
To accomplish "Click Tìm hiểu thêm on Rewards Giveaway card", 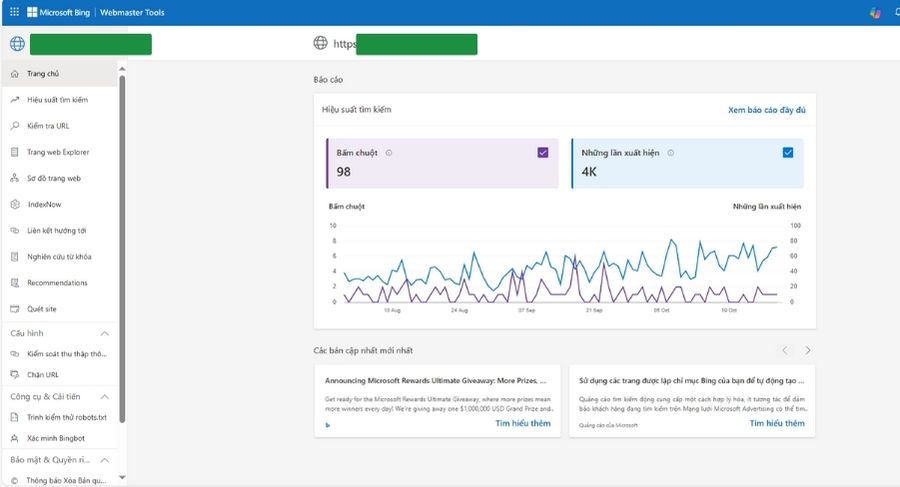I will click(523, 423).
